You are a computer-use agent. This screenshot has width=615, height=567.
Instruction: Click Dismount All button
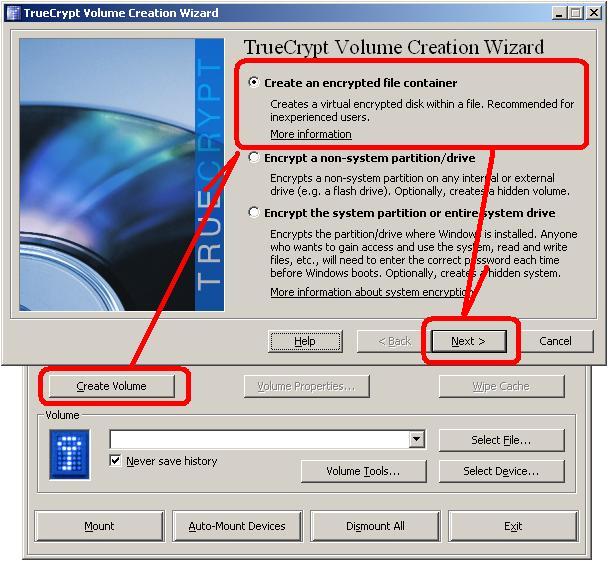pyautogui.click(x=375, y=526)
